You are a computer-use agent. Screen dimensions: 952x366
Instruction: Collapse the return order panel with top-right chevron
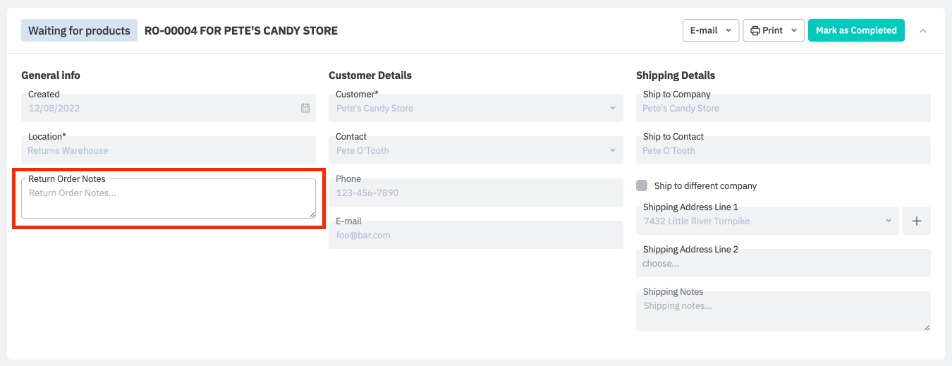[x=923, y=30]
